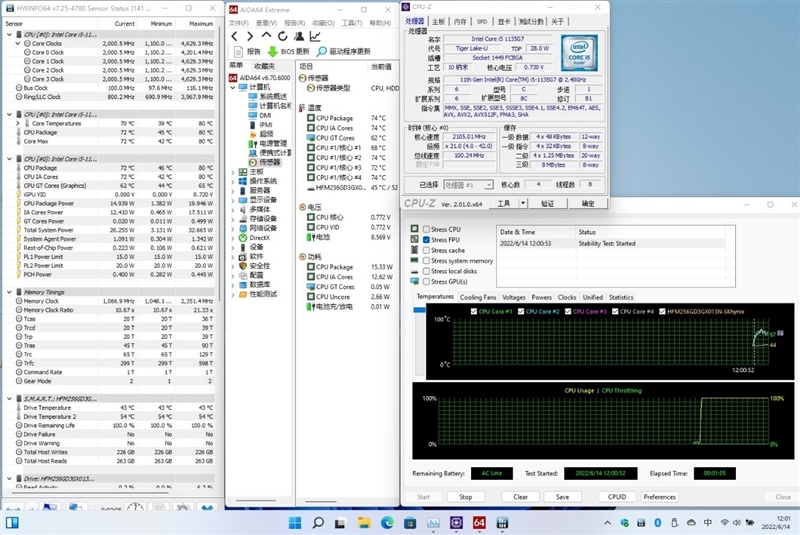This screenshot has width=800, height=535.
Task: Click the Preferences button
Action: coord(659,496)
